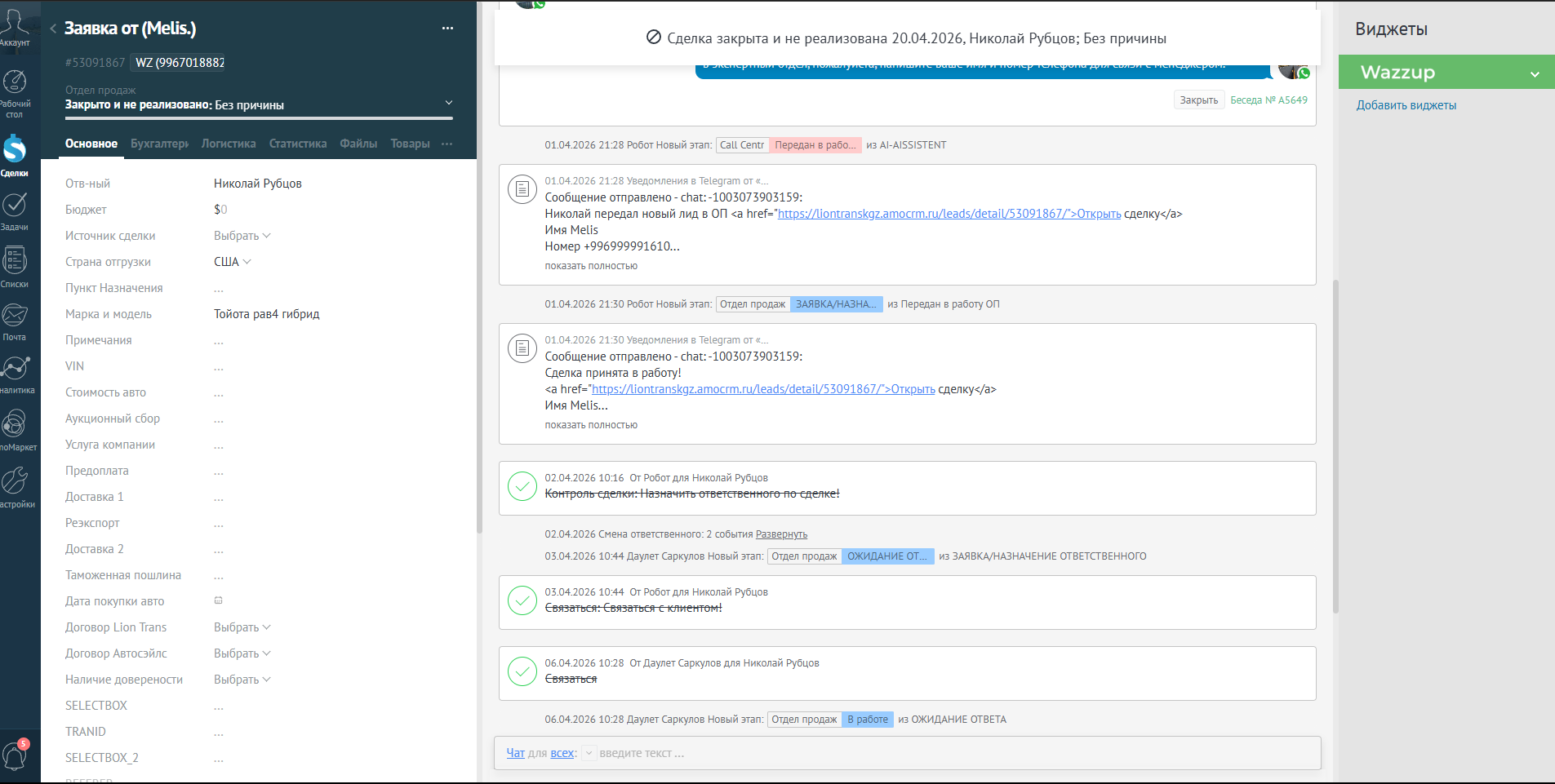The image size is (1555, 784).
Task: Toggle the completed check of Контроль сделки task
Action: coord(522,486)
